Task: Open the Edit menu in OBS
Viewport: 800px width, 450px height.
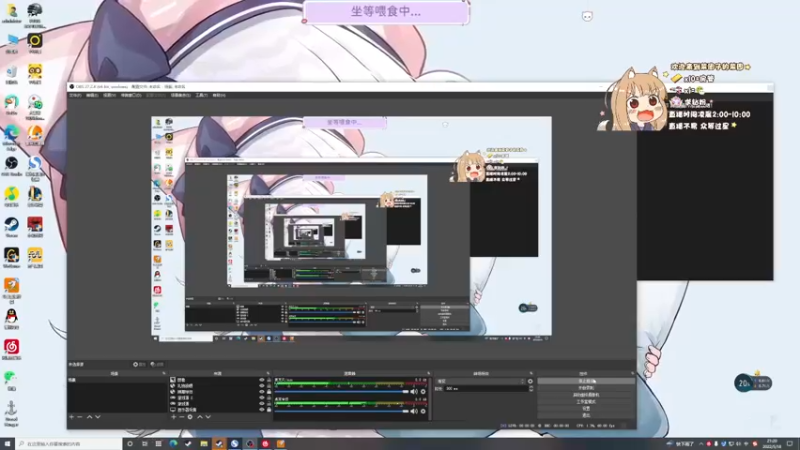Action: pyautogui.click(x=92, y=95)
